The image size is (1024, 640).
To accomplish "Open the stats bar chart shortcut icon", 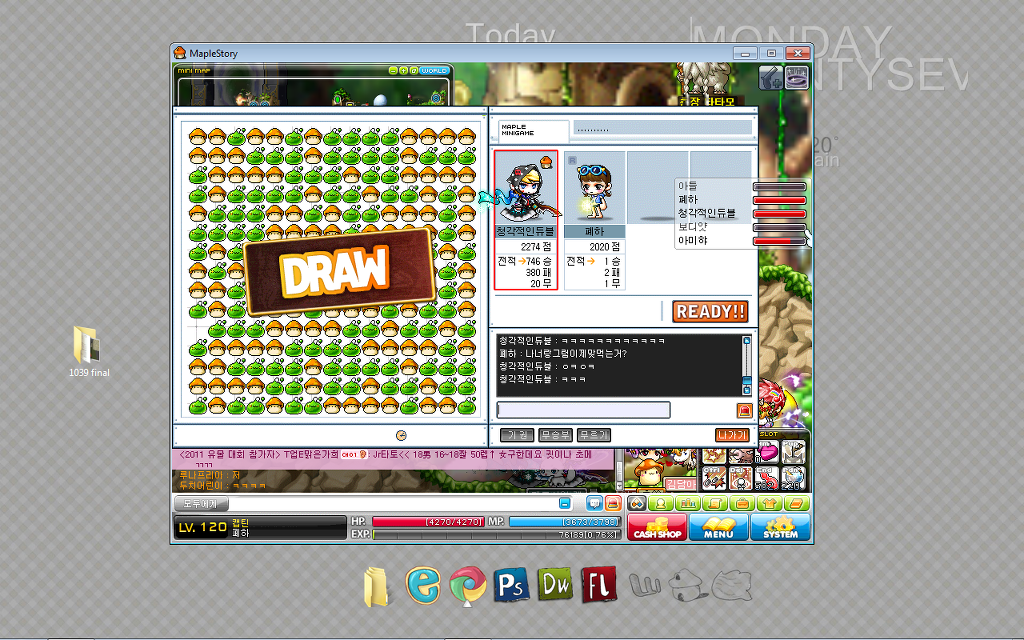I will click(688, 504).
